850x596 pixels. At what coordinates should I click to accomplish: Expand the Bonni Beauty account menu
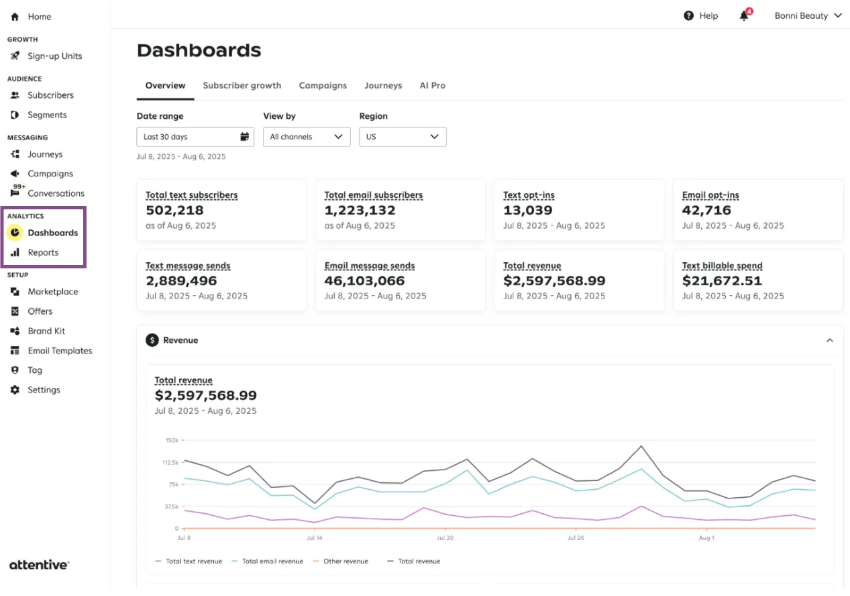pyautogui.click(x=808, y=16)
